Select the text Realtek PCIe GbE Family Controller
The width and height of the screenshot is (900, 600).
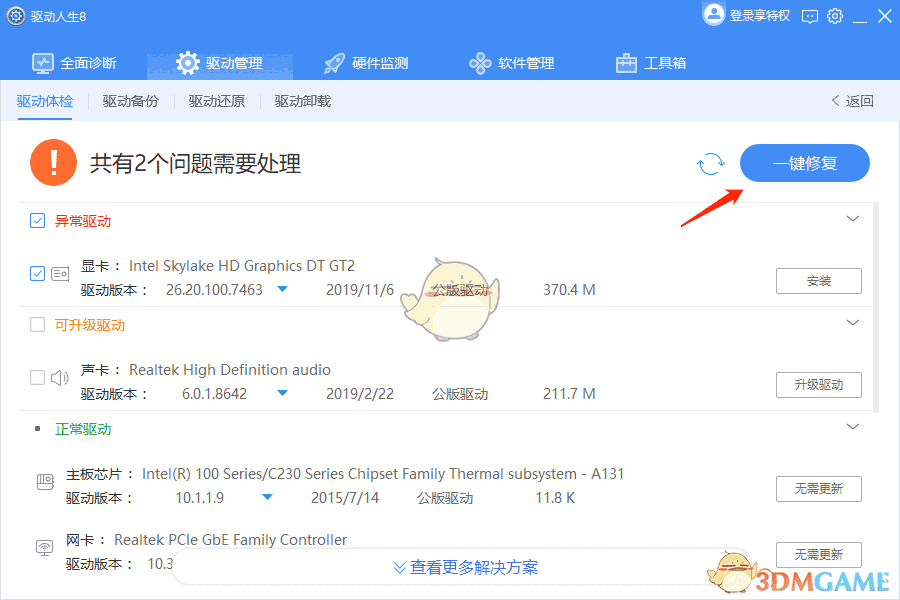(x=230, y=540)
